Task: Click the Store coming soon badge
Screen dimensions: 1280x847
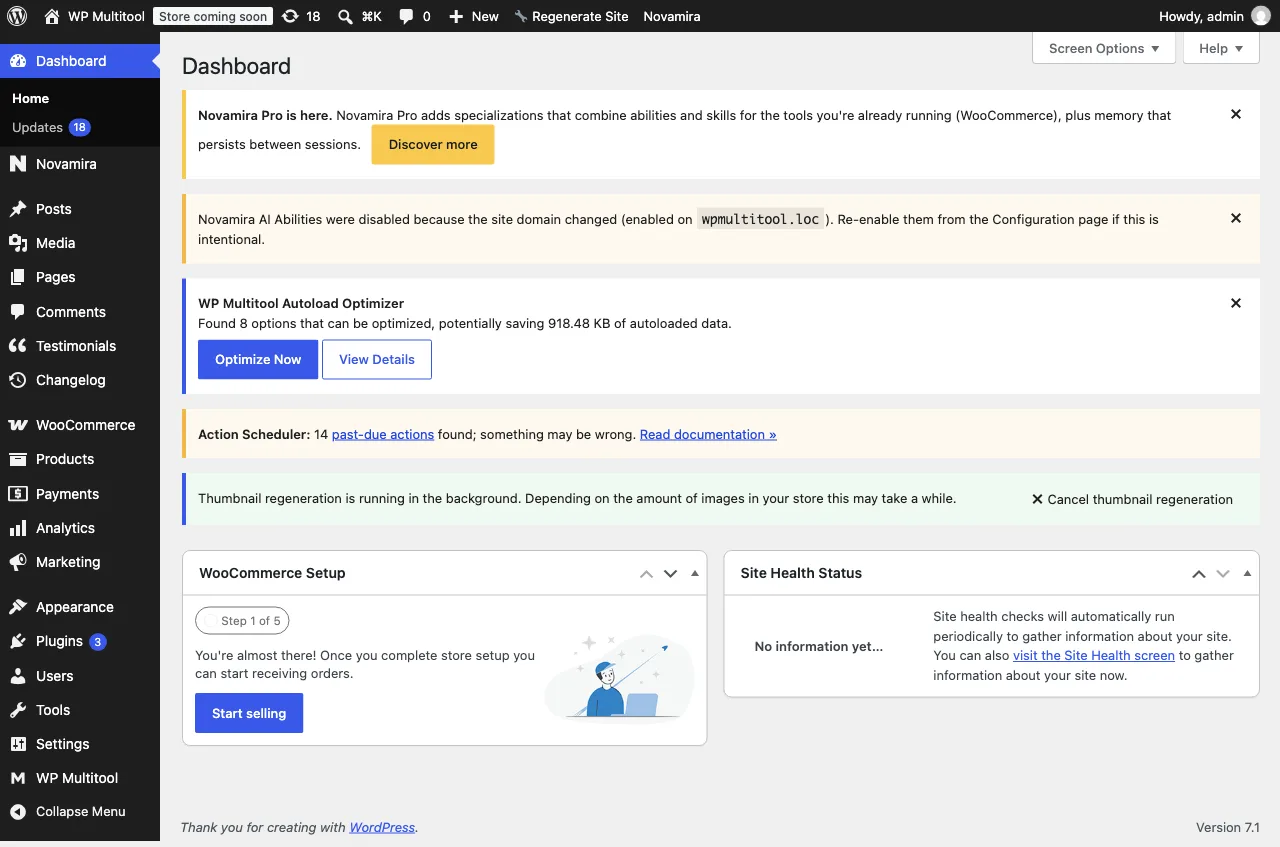Action: pos(213,16)
